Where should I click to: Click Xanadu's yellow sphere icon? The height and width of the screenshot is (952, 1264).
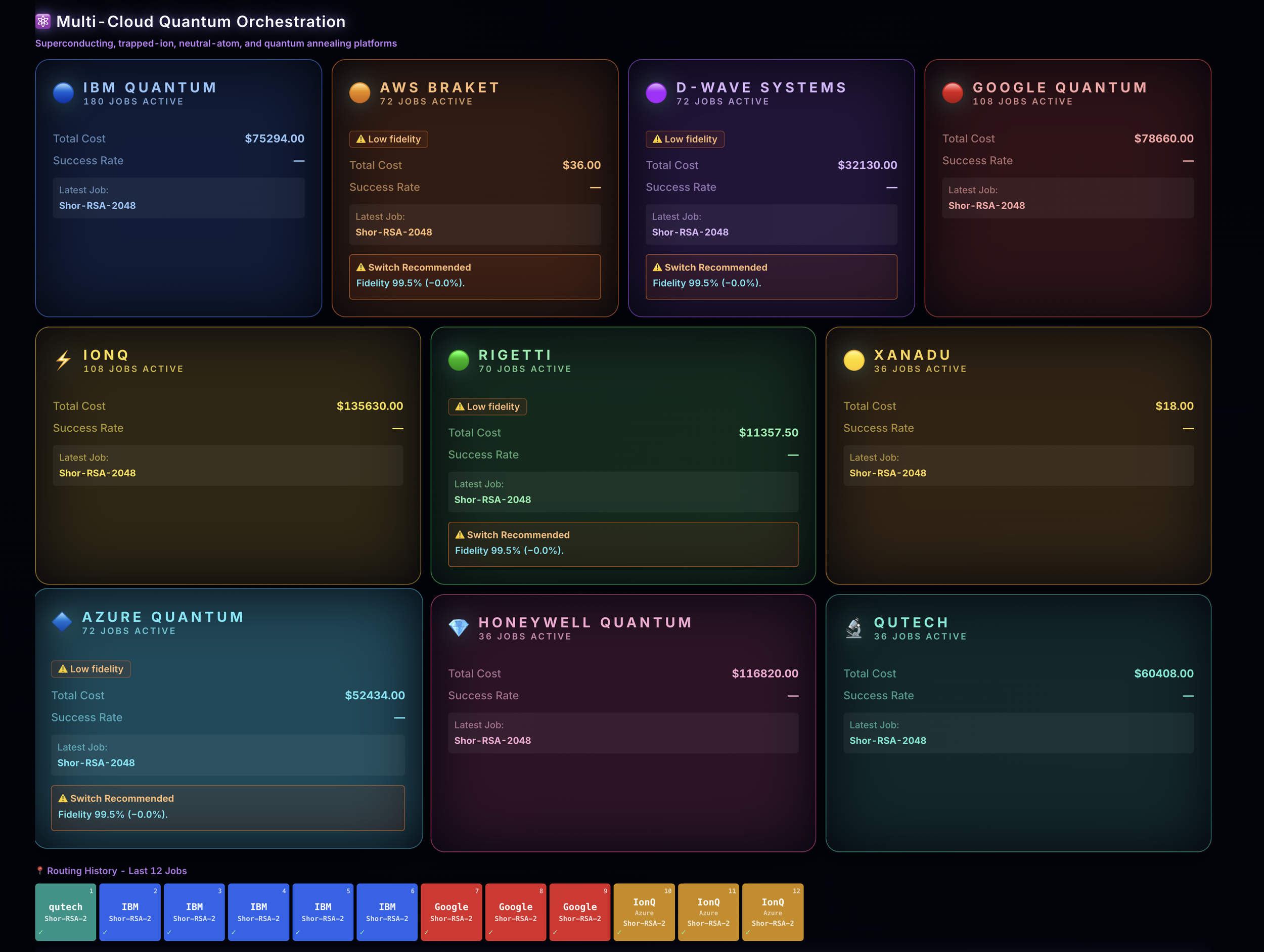[x=854, y=360]
